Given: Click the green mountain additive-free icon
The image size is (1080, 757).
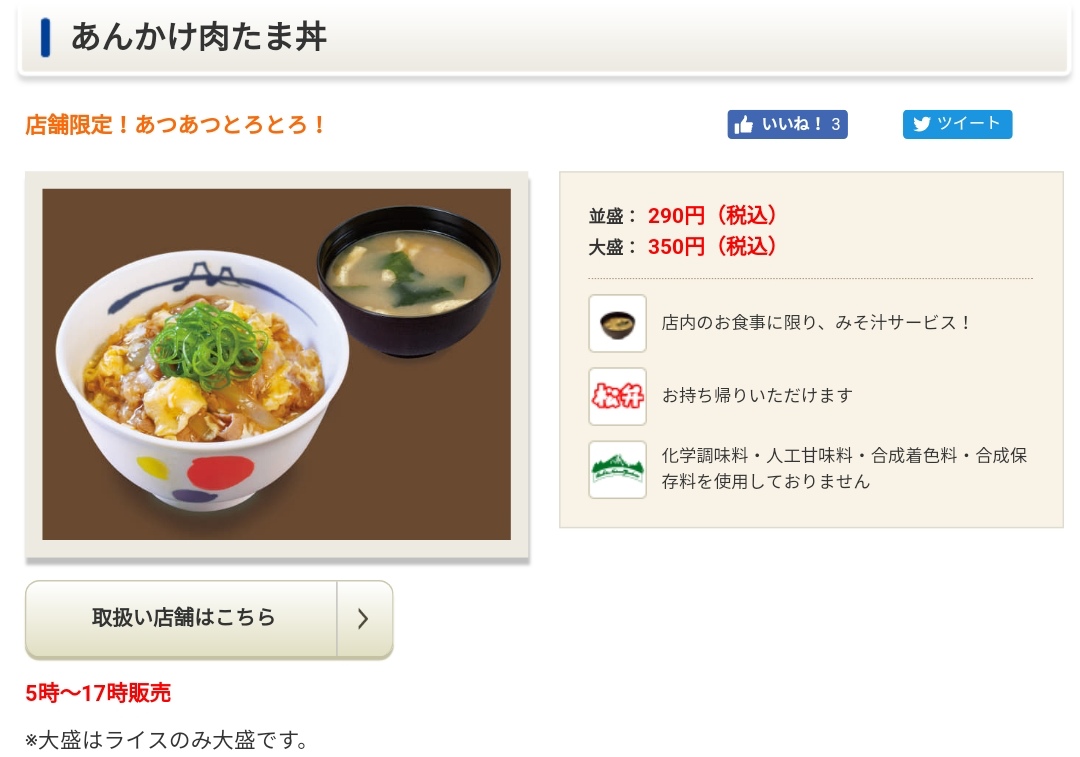Looking at the screenshot, I should (x=617, y=469).
